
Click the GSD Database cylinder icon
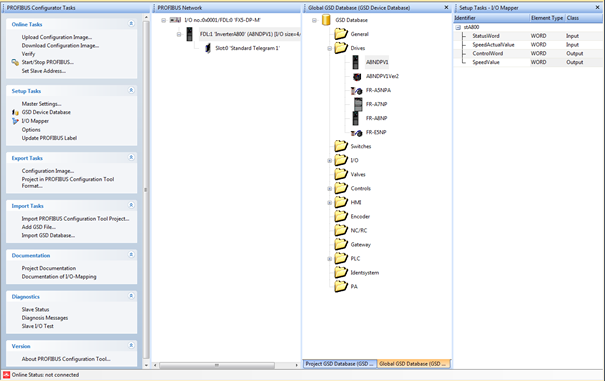coord(326,20)
